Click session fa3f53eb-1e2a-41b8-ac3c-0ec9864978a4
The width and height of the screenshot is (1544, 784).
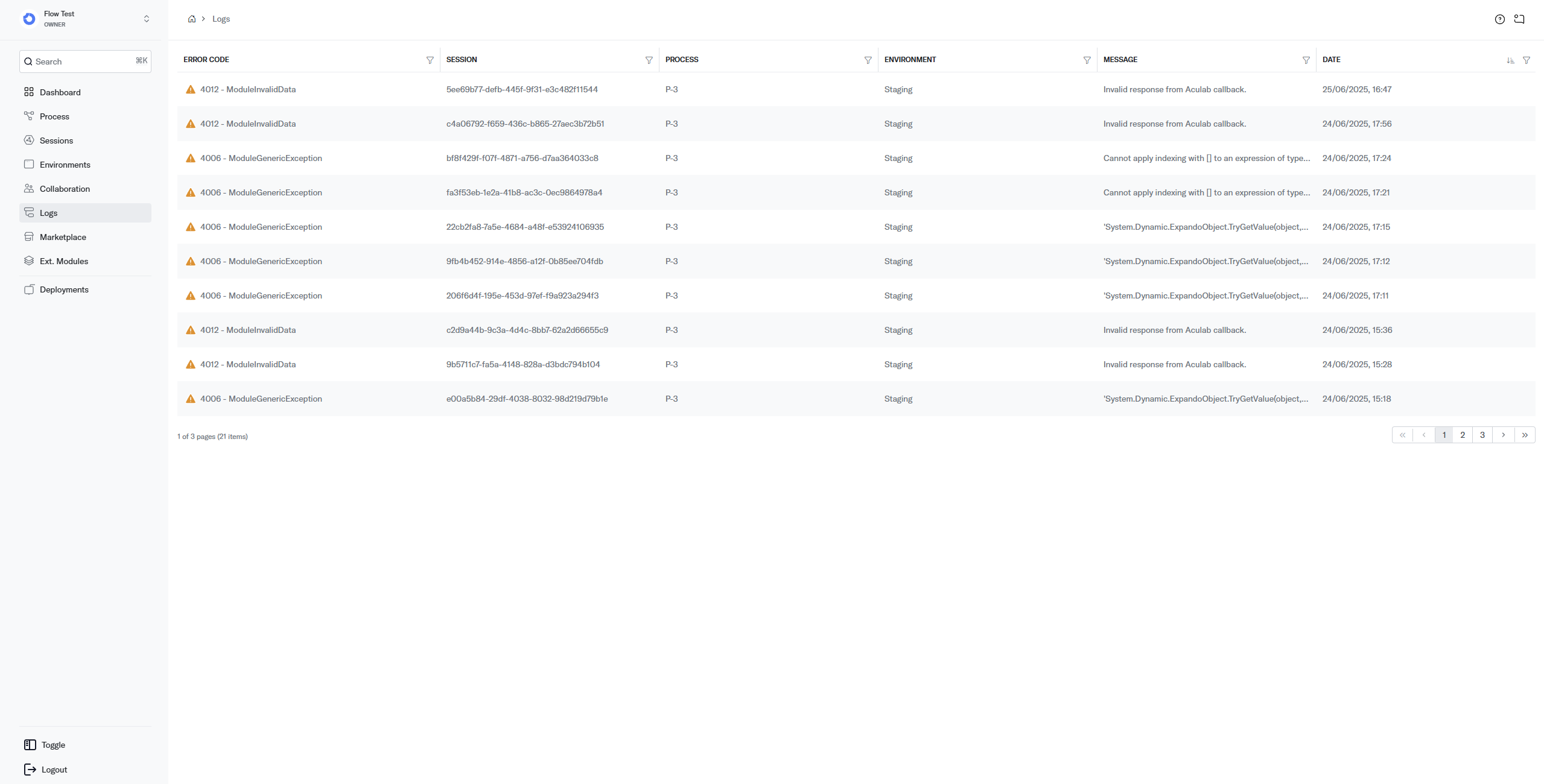pos(524,192)
